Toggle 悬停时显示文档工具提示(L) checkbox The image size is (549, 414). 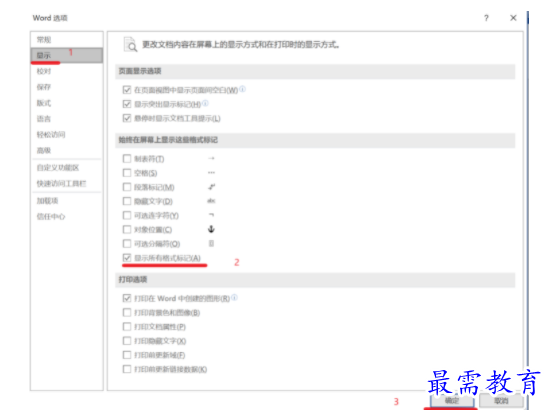127,118
